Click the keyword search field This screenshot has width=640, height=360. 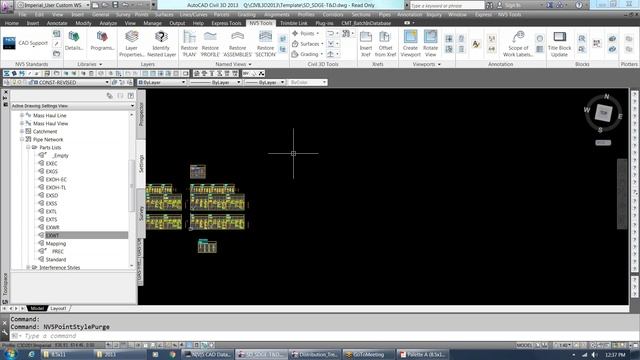coord(447,5)
